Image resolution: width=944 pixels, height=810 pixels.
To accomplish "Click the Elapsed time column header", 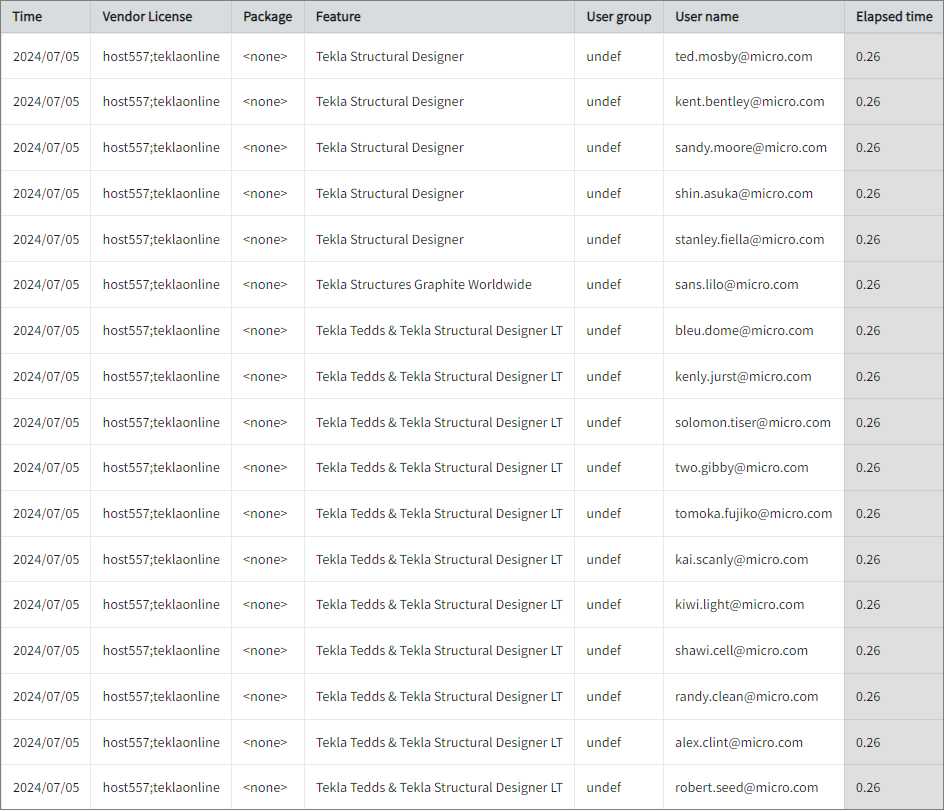I will [x=893, y=16].
